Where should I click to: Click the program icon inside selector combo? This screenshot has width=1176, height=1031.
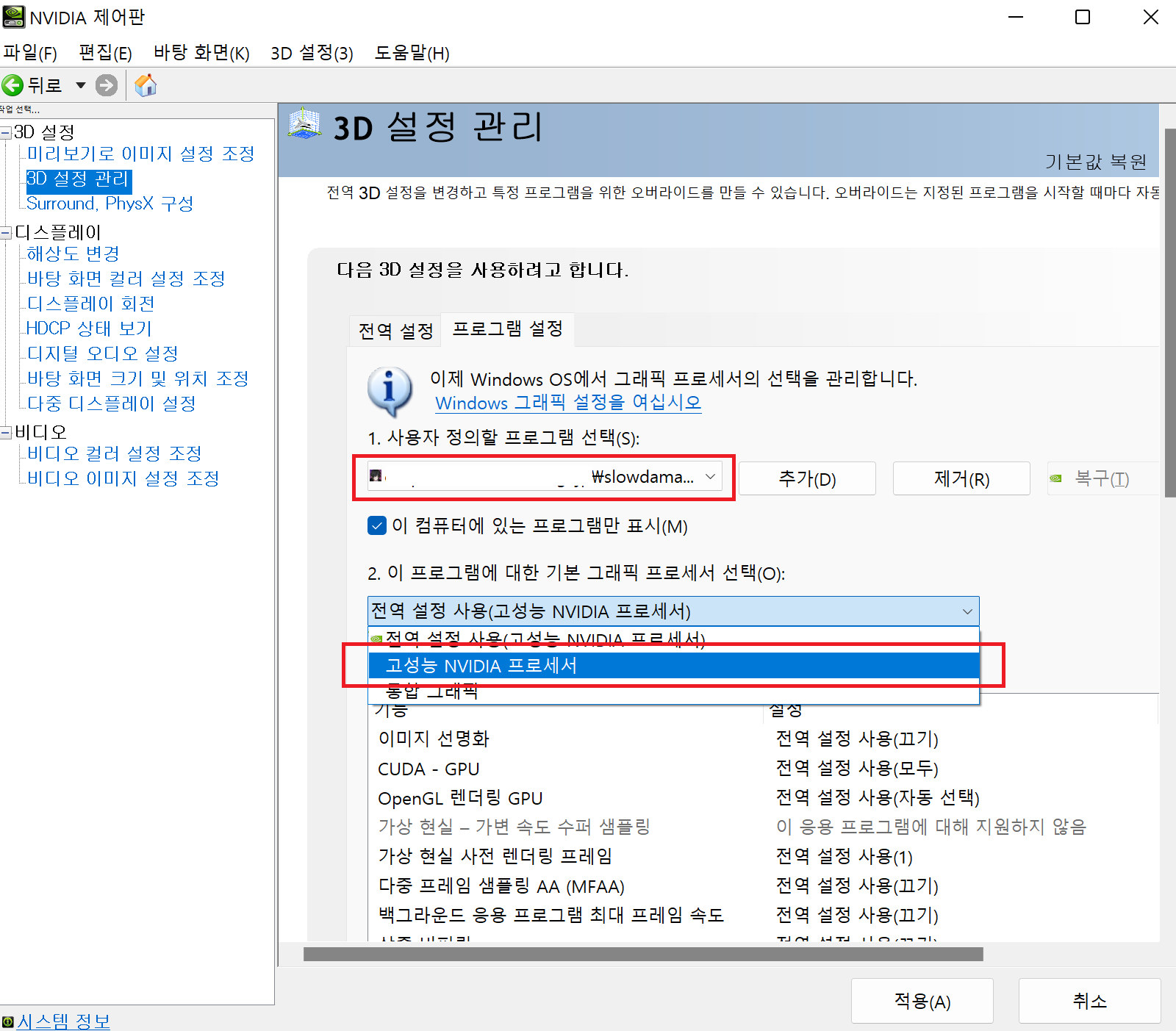click(x=376, y=476)
